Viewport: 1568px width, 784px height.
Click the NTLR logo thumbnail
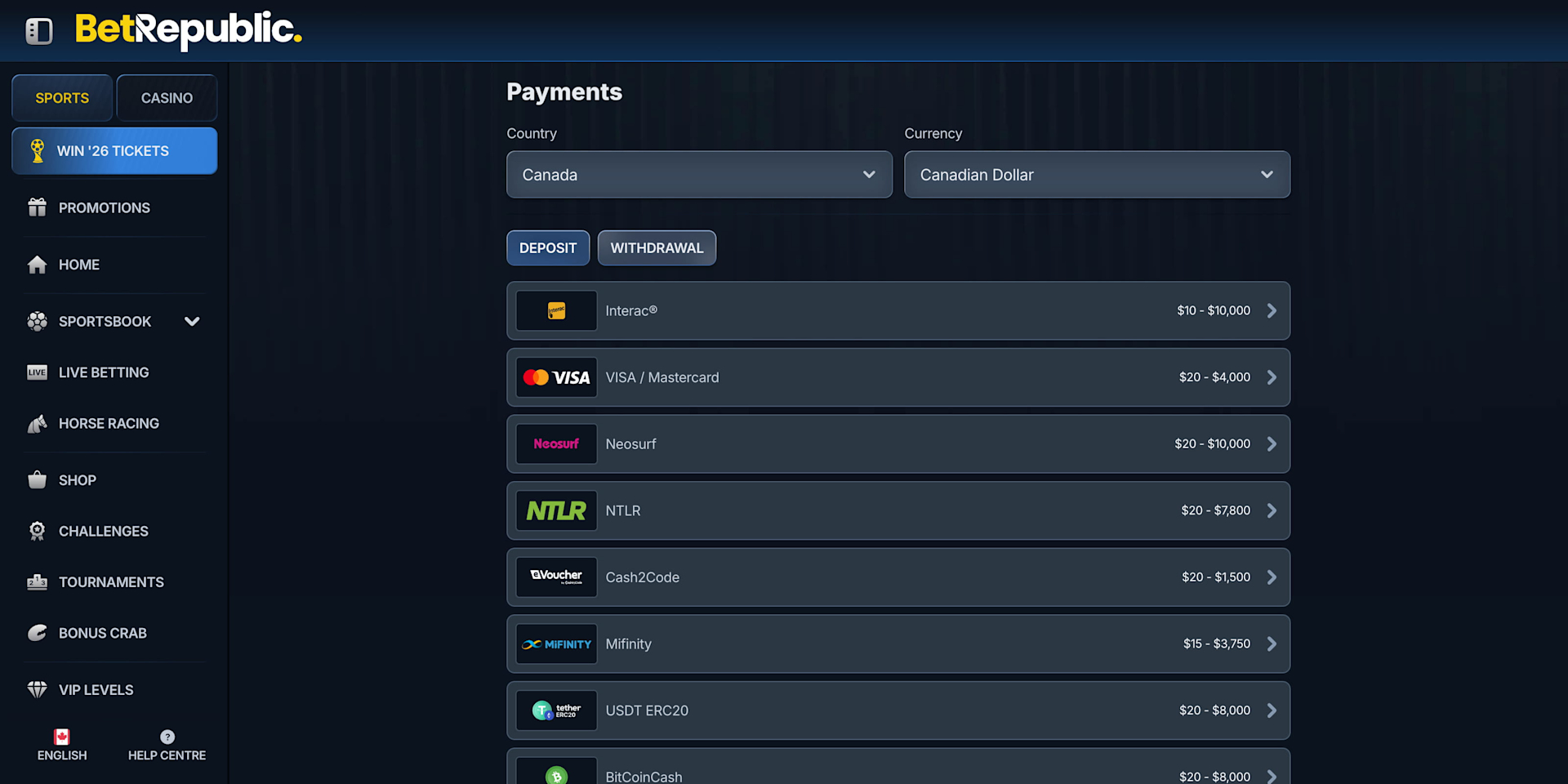click(556, 511)
